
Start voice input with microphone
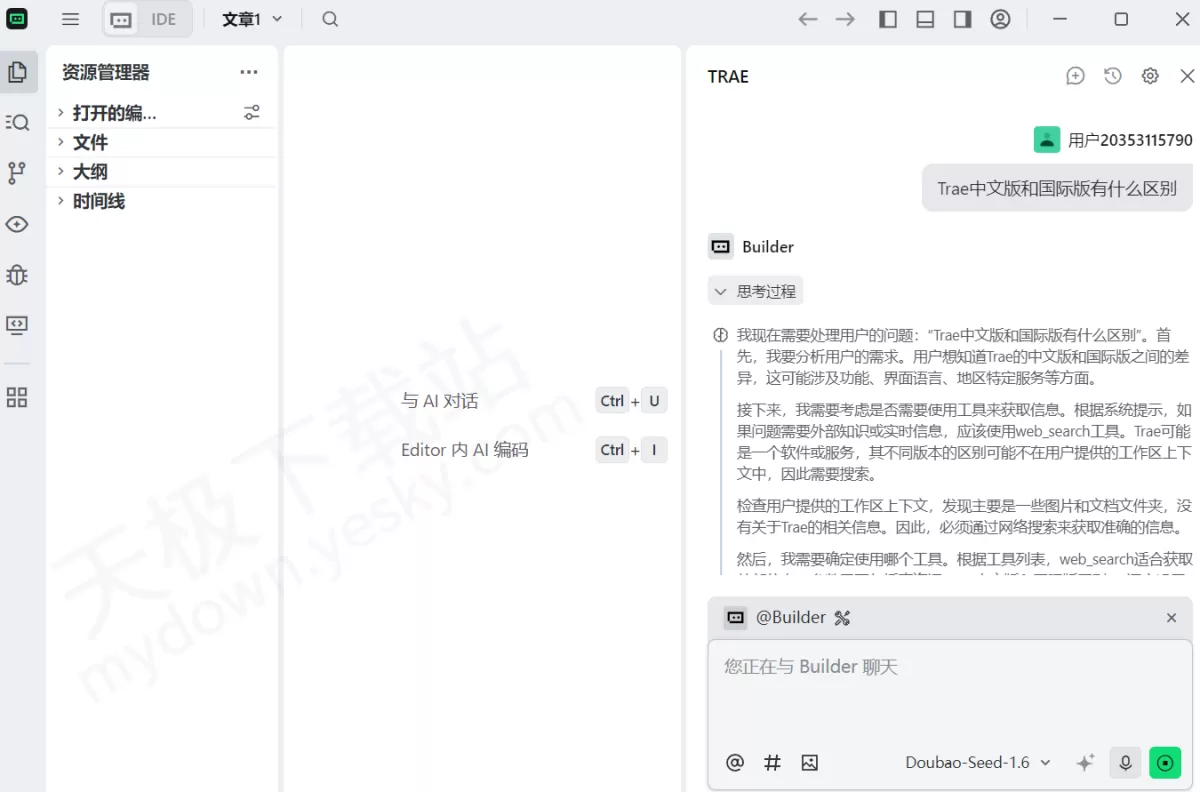point(1125,763)
